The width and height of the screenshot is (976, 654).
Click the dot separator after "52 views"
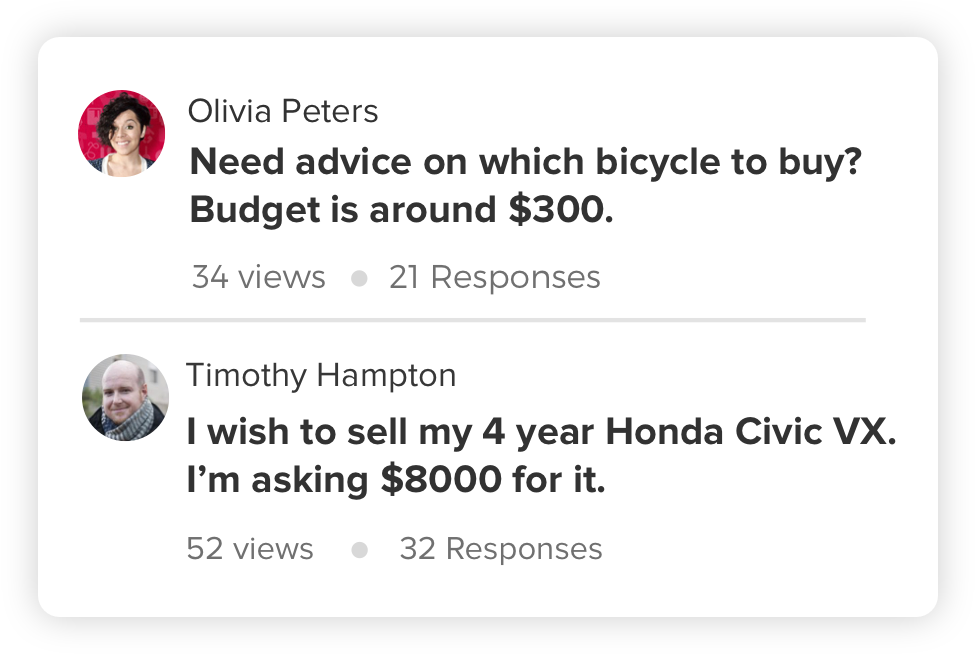coord(360,550)
